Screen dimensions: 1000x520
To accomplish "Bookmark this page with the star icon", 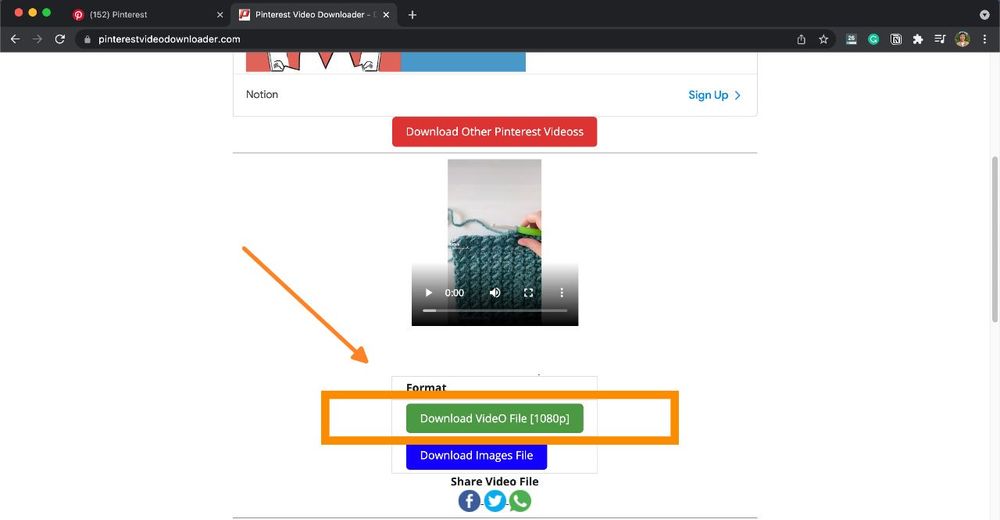I will click(x=823, y=40).
